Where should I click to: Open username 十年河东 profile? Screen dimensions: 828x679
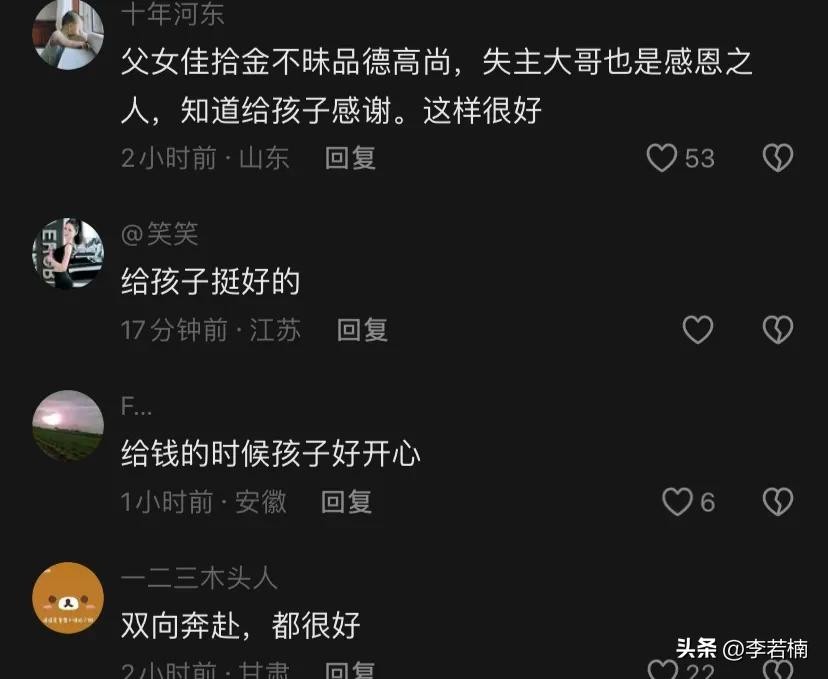click(173, 14)
